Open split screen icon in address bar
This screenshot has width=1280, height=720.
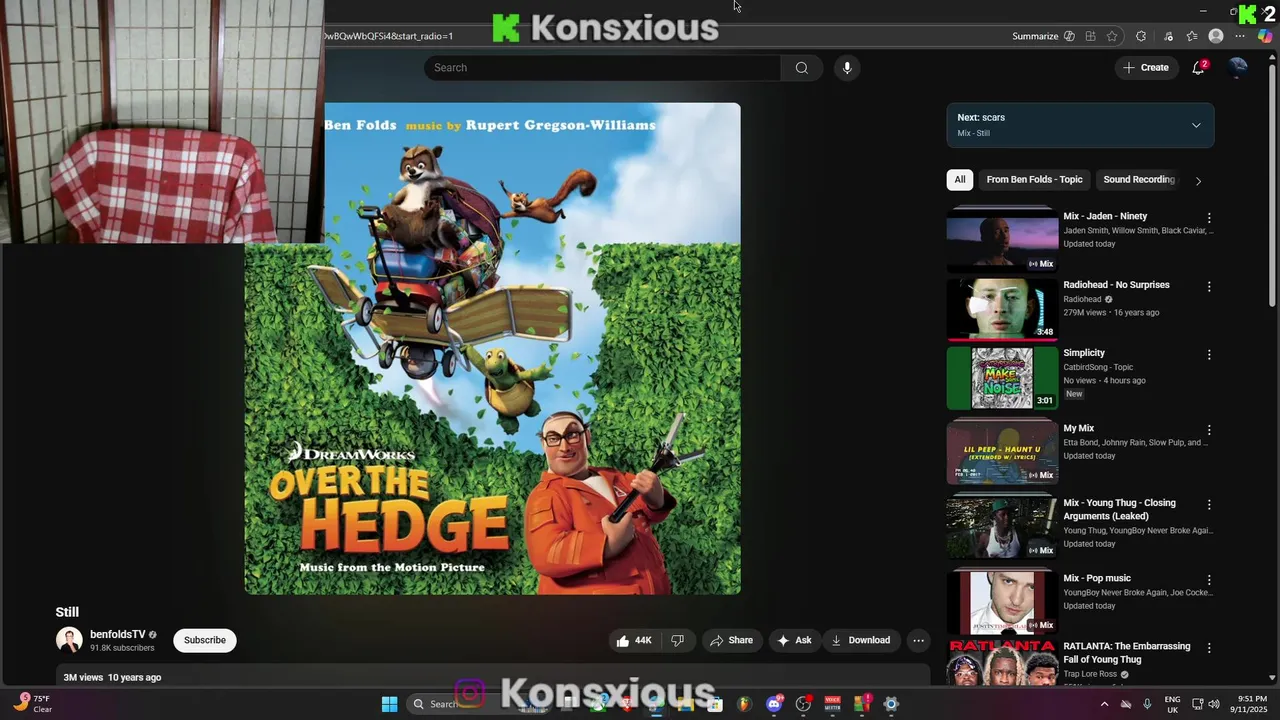click(1091, 36)
